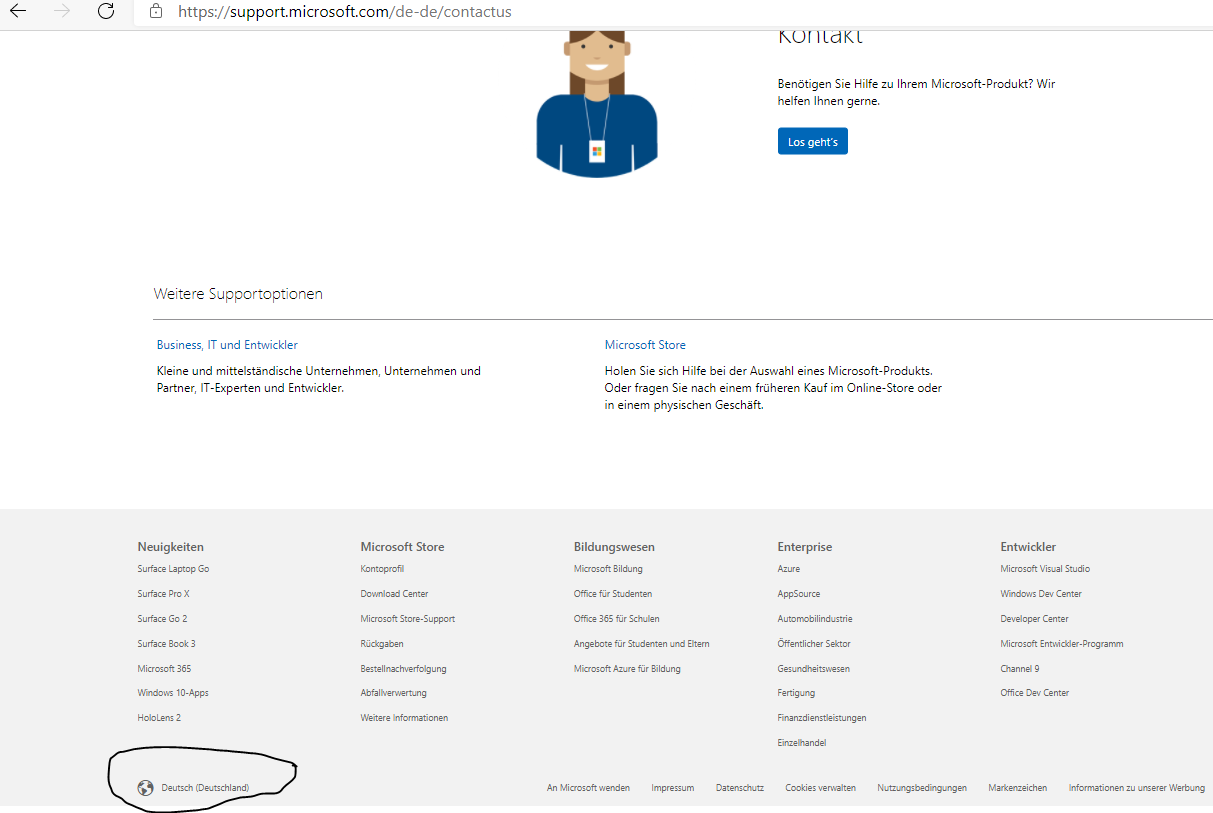
Task: Open Markenzeichen link
Action: pyautogui.click(x=1018, y=788)
